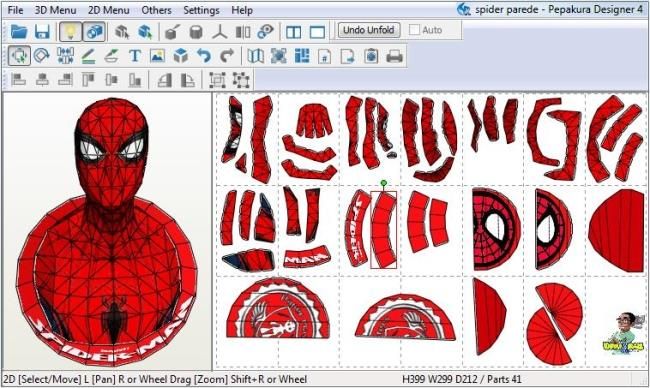This screenshot has height=388, width=650.
Task: Select the Rotate part tool
Action: [x=42, y=56]
